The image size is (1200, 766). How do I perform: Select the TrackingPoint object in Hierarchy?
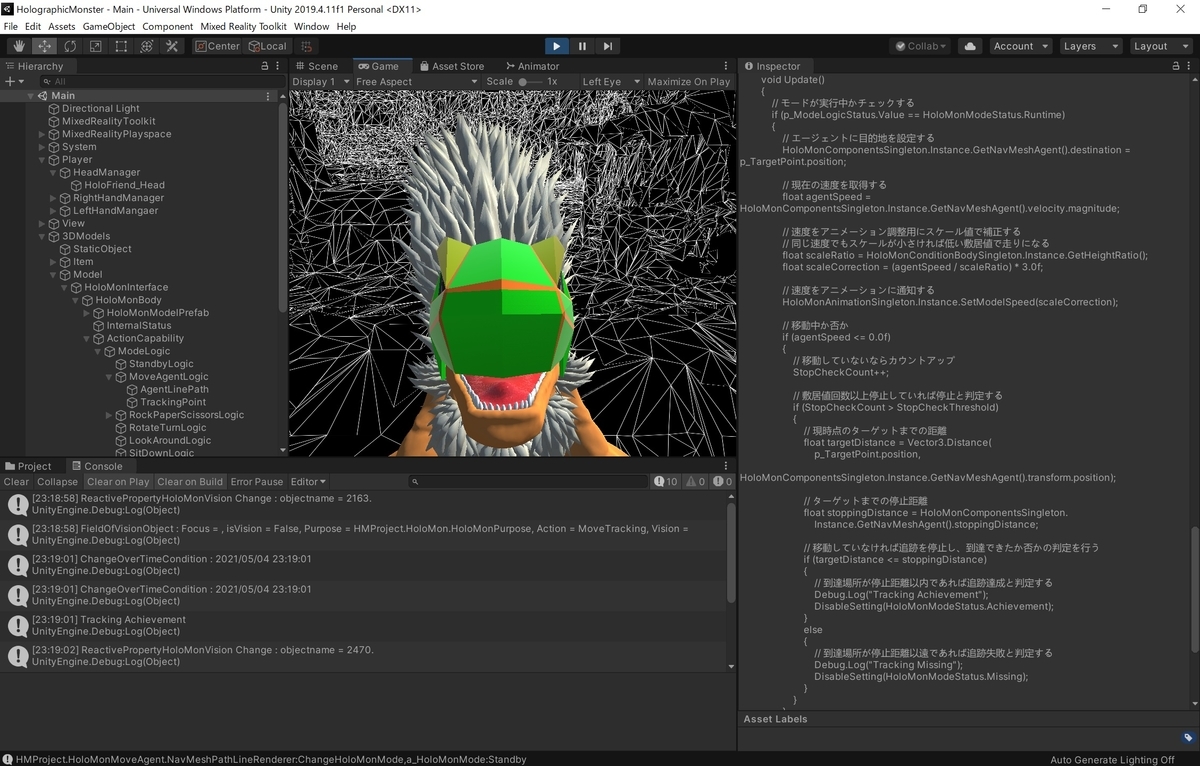click(x=173, y=402)
